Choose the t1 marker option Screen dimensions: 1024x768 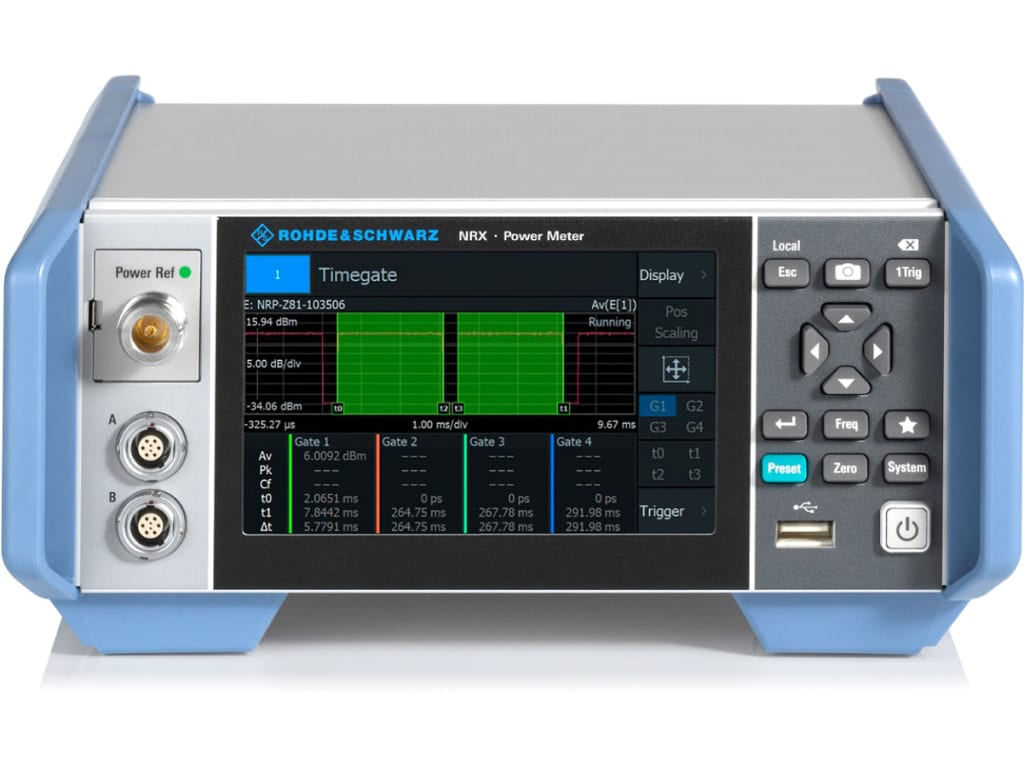[694, 453]
